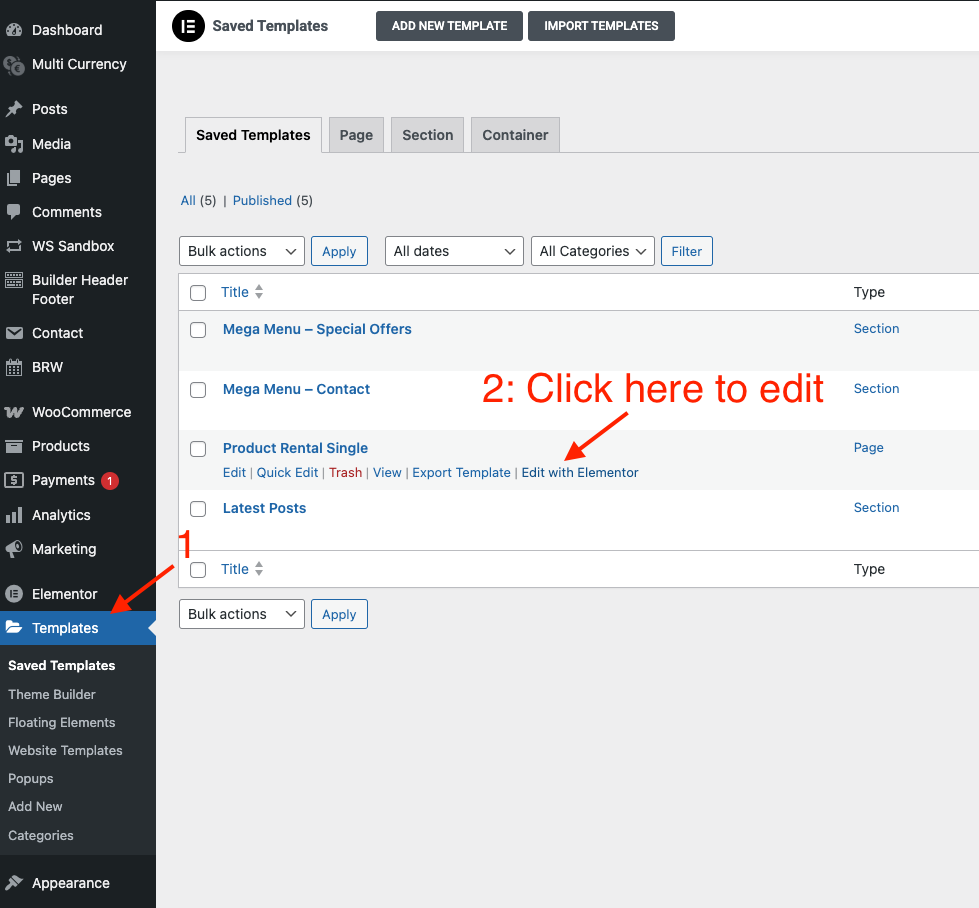979x908 pixels.
Task: Click the Elementor logo icon in header
Action: click(188, 26)
